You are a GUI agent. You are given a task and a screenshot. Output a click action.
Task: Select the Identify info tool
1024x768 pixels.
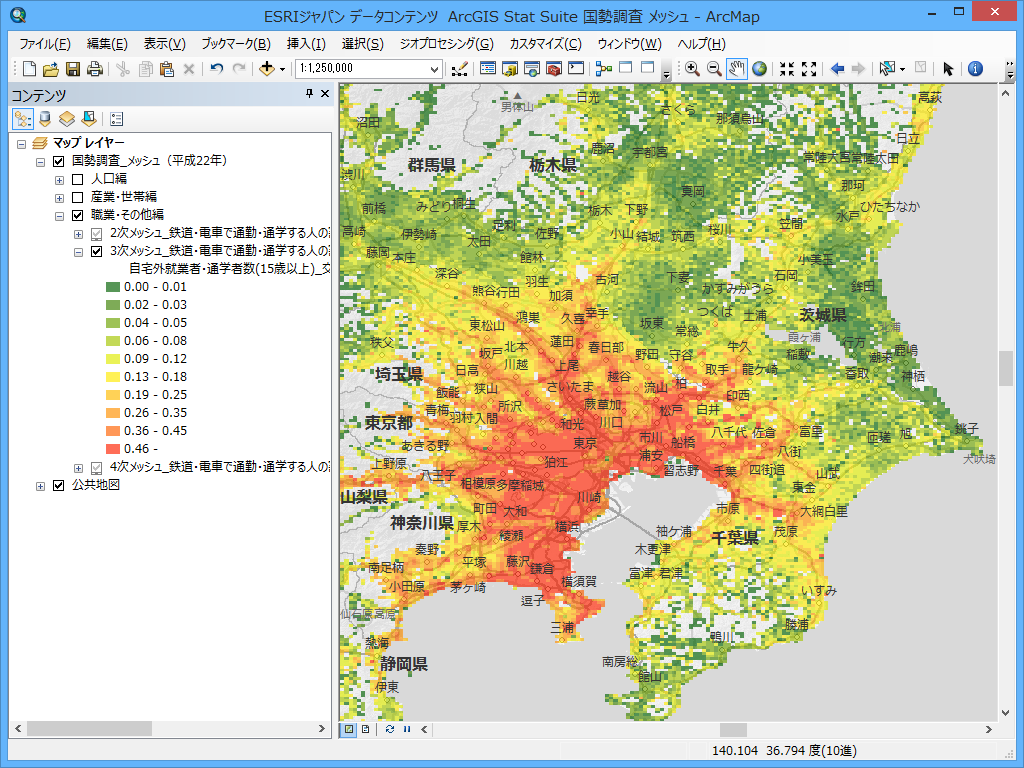click(x=975, y=69)
